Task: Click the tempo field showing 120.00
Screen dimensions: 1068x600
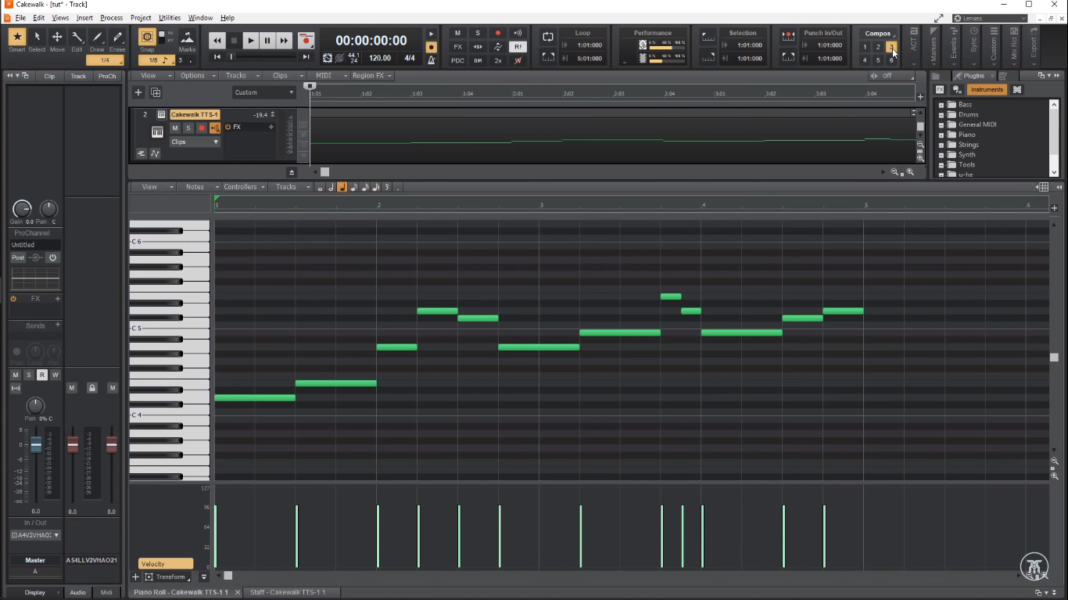Action: coord(379,58)
